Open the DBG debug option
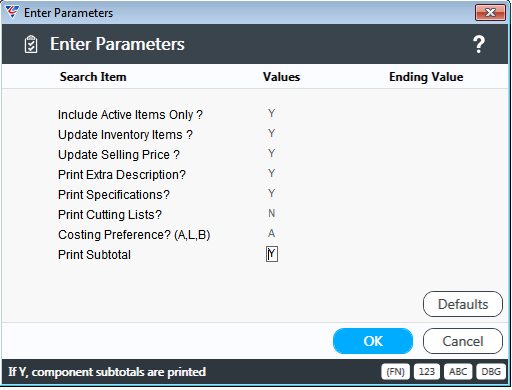Viewport: 512px width, 390px height. pos(491,372)
